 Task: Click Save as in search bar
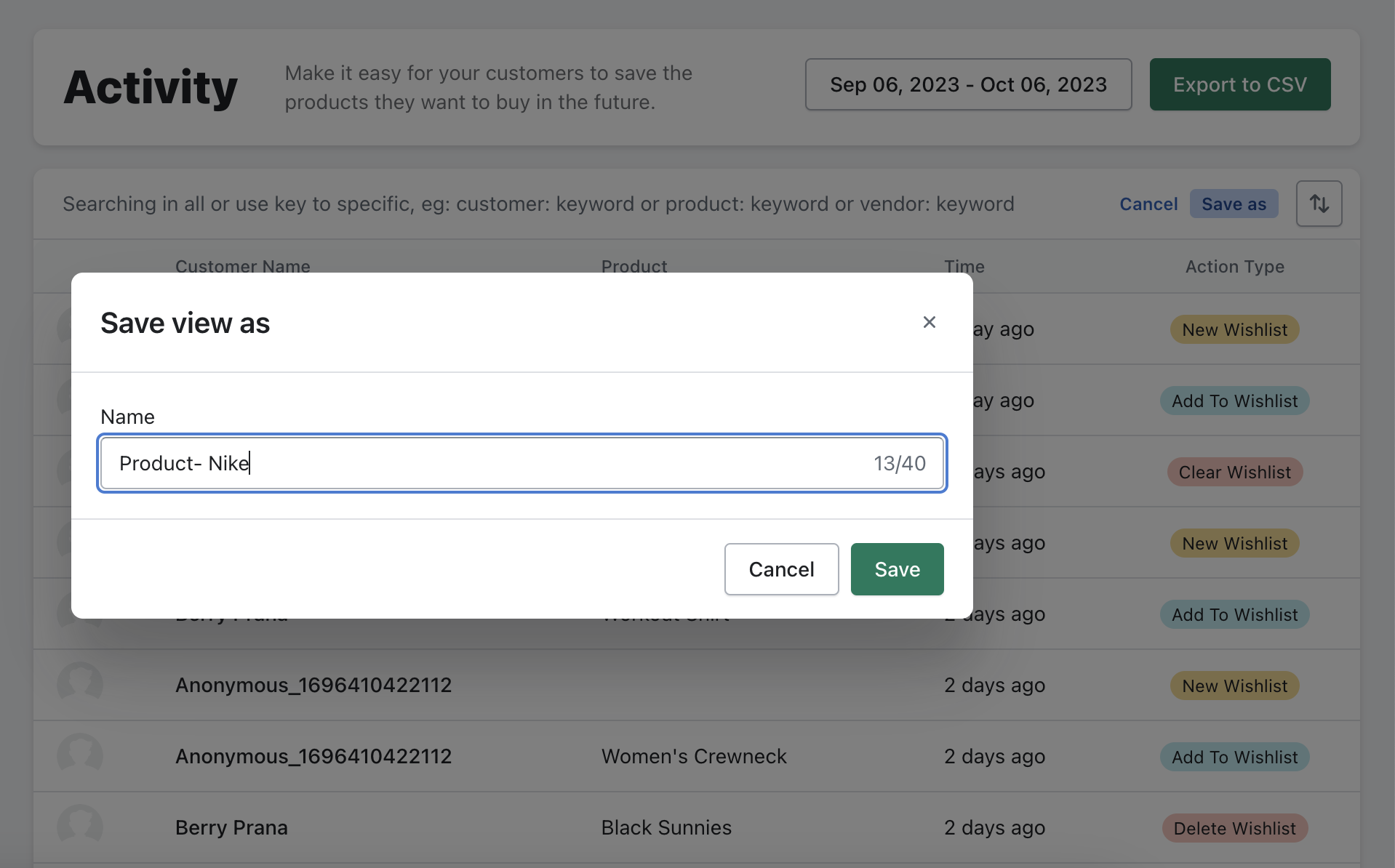(x=1233, y=204)
